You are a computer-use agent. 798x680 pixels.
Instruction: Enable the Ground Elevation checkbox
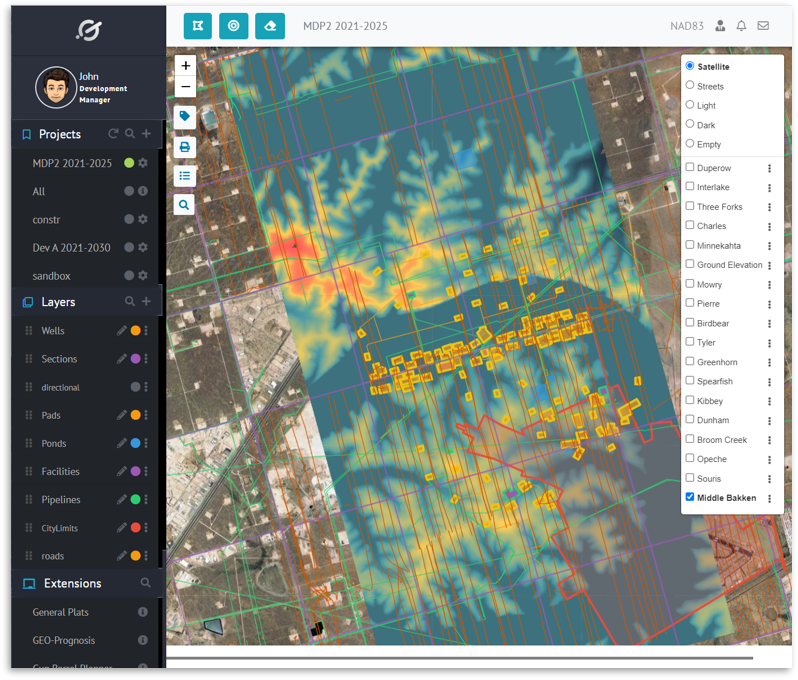tap(690, 264)
